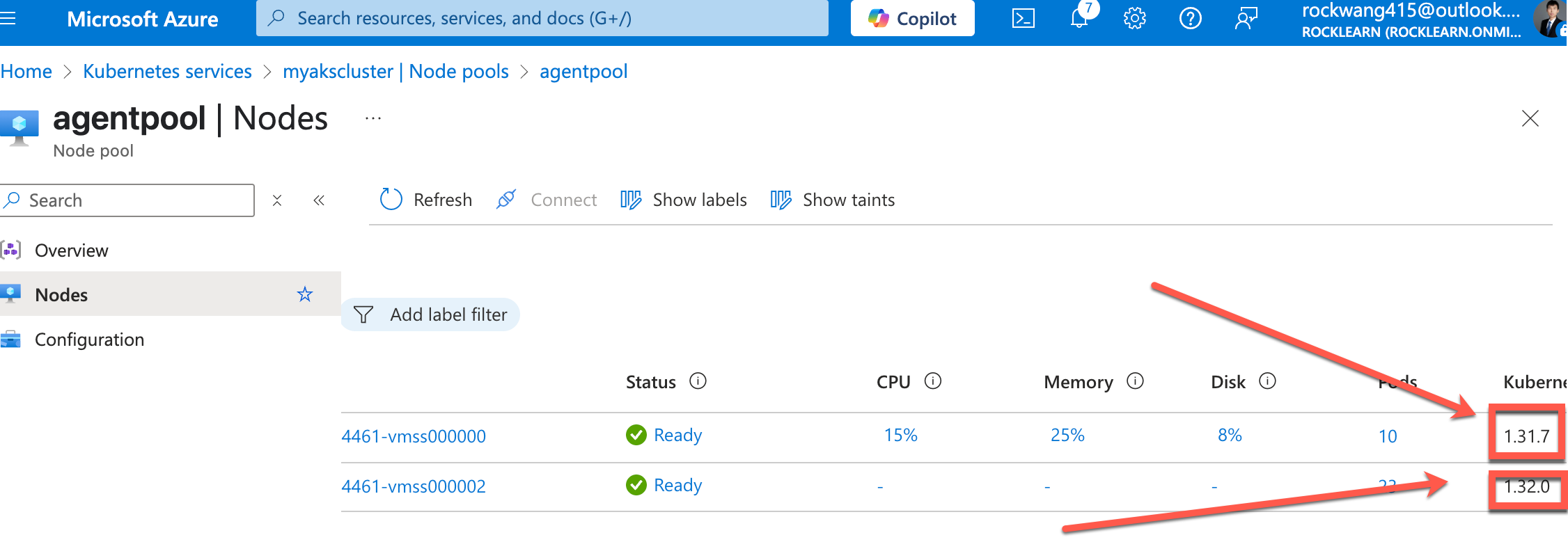Focus the sidebar menu Search box

(128, 200)
